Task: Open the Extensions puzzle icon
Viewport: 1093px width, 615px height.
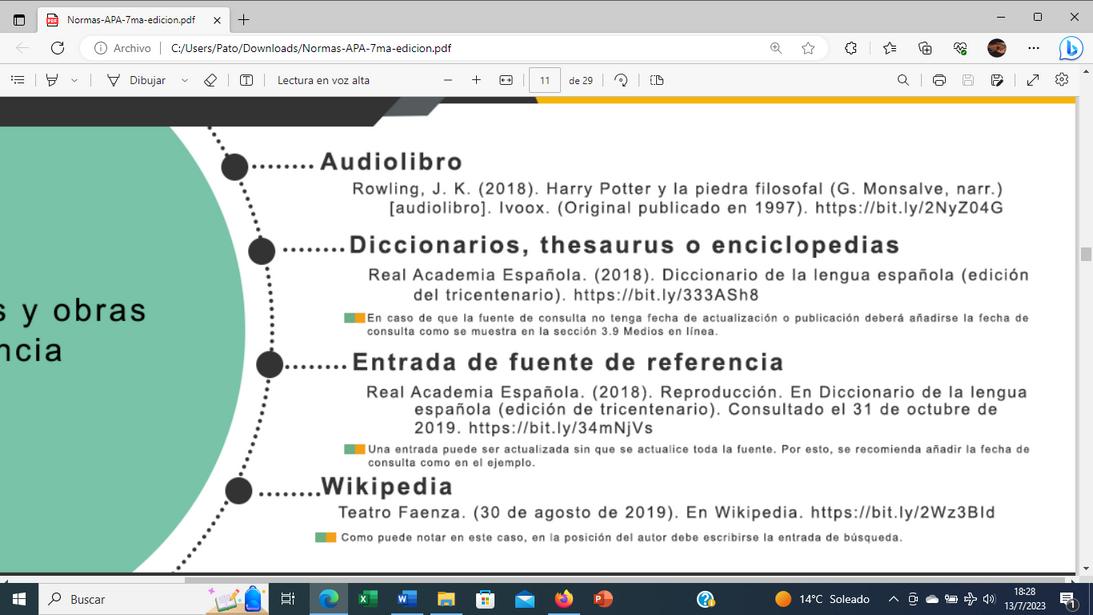Action: click(x=851, y=47)
